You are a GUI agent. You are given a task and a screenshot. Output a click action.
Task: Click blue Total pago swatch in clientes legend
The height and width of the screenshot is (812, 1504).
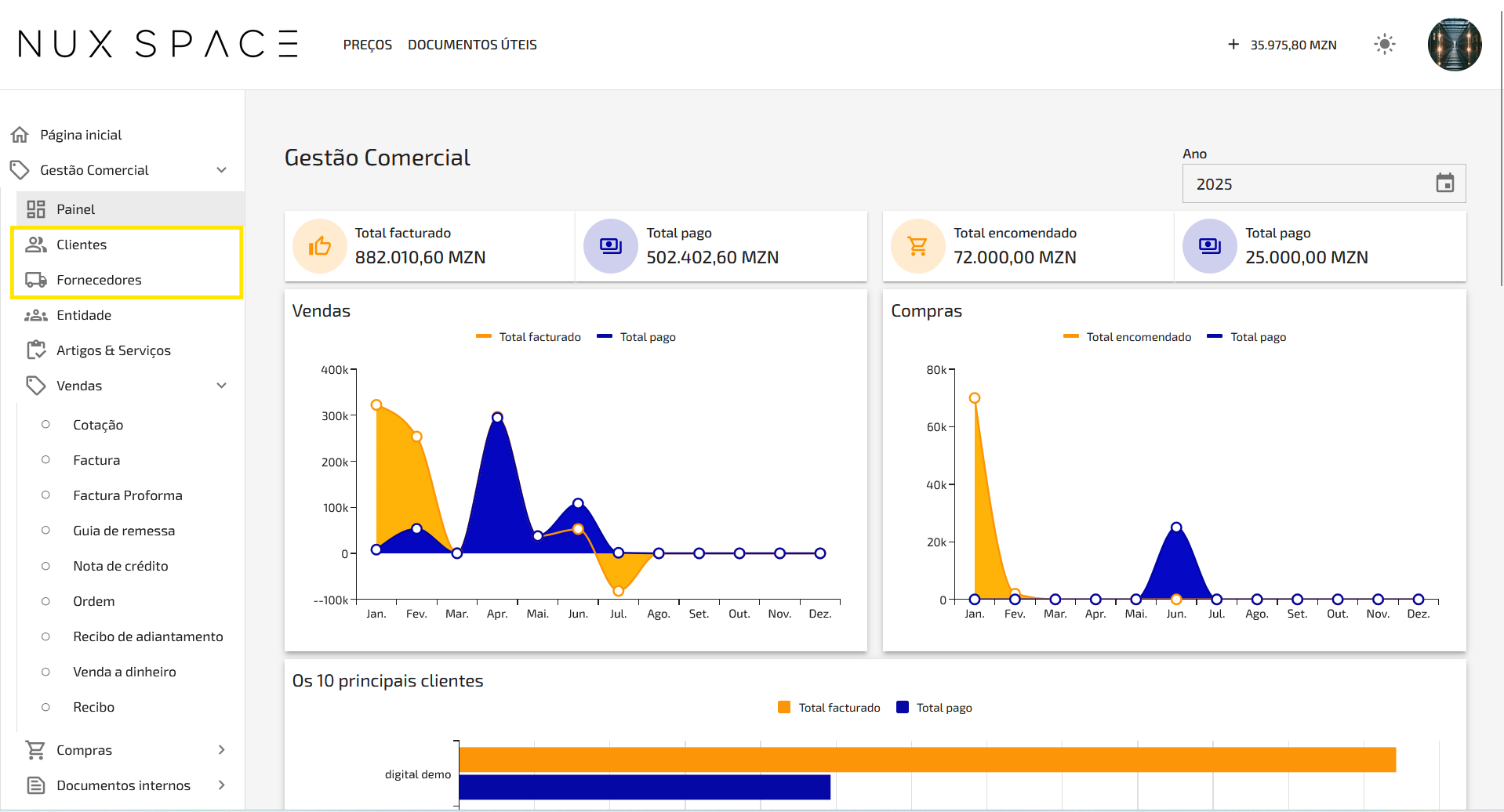point(903,707)
